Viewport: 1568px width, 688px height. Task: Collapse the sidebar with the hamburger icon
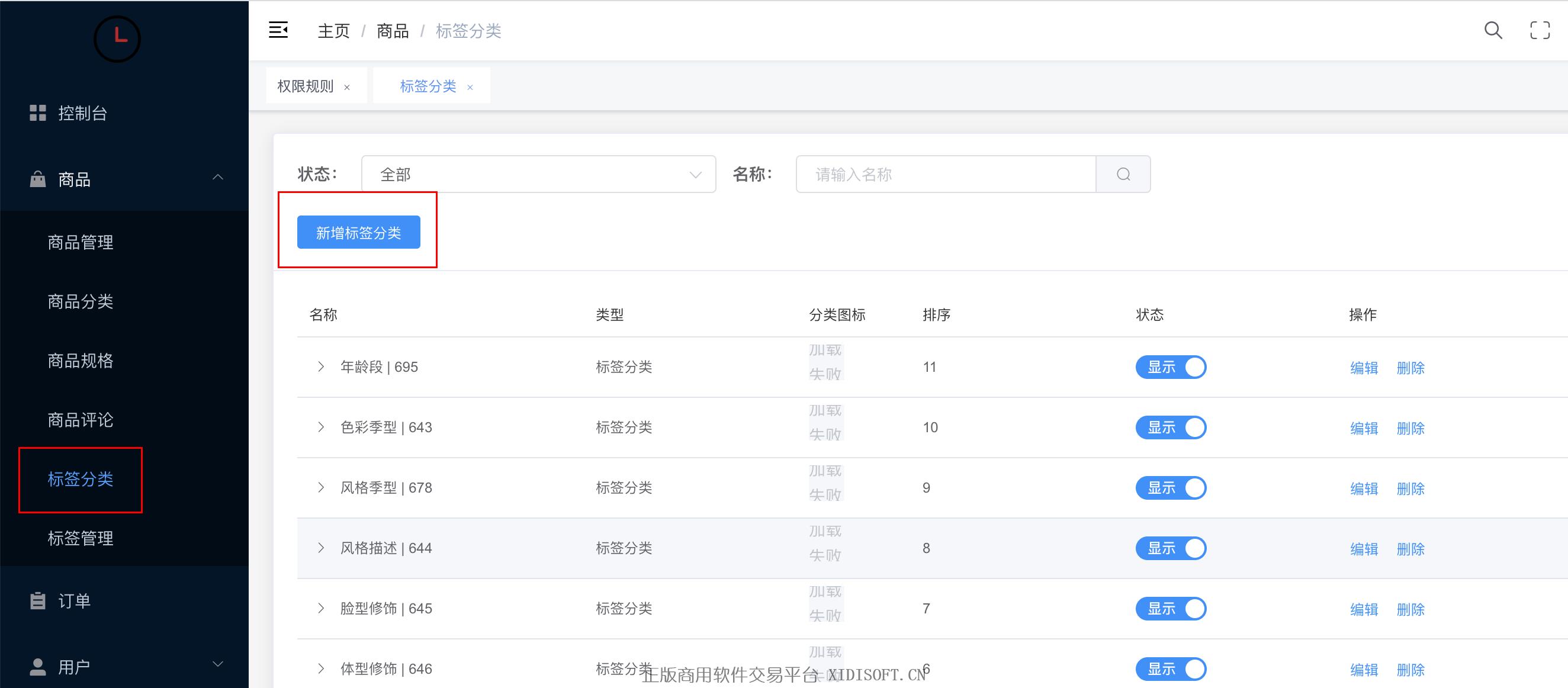(x=278, y=30)
